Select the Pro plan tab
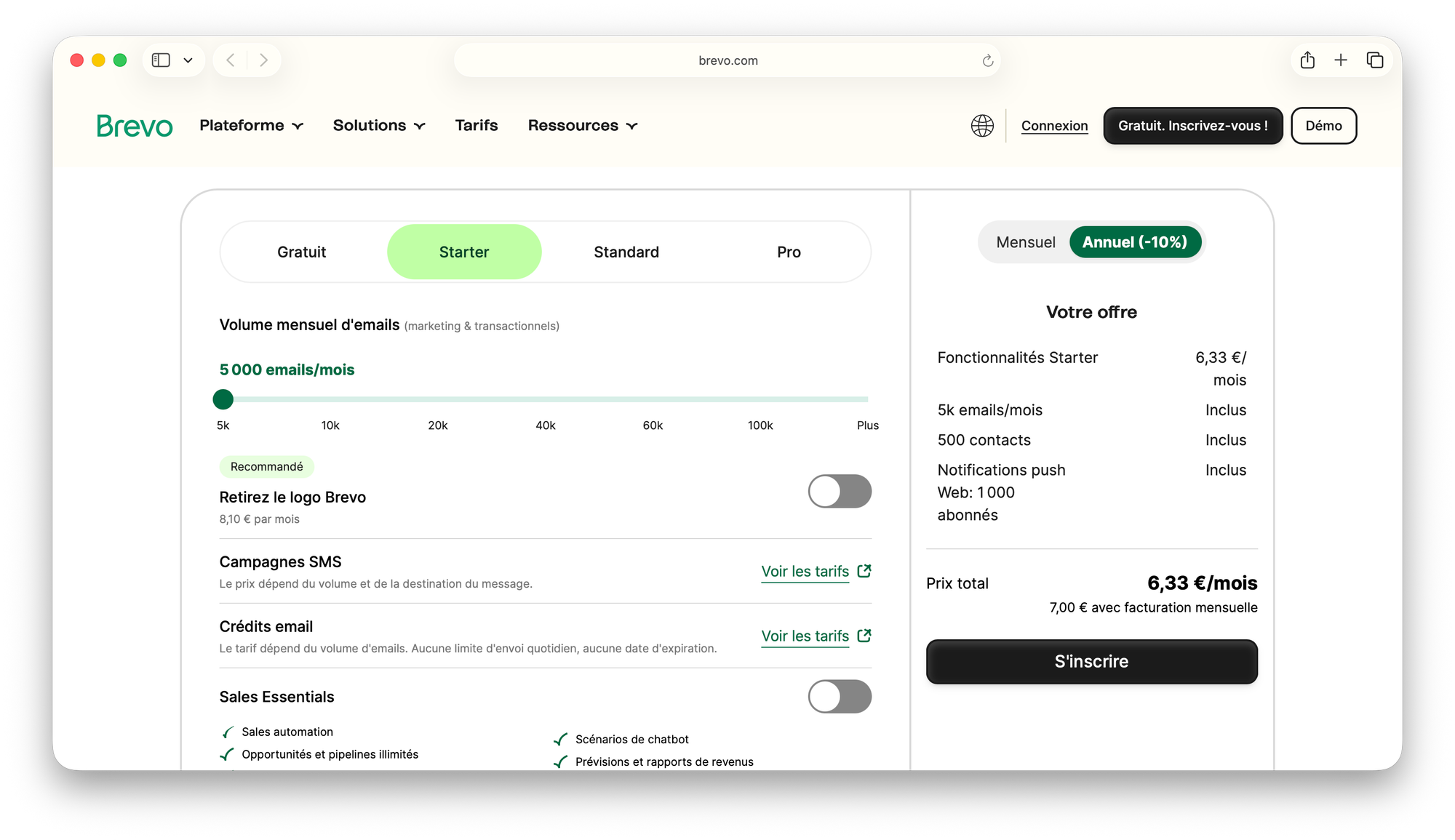 click(x=789, y=252)
